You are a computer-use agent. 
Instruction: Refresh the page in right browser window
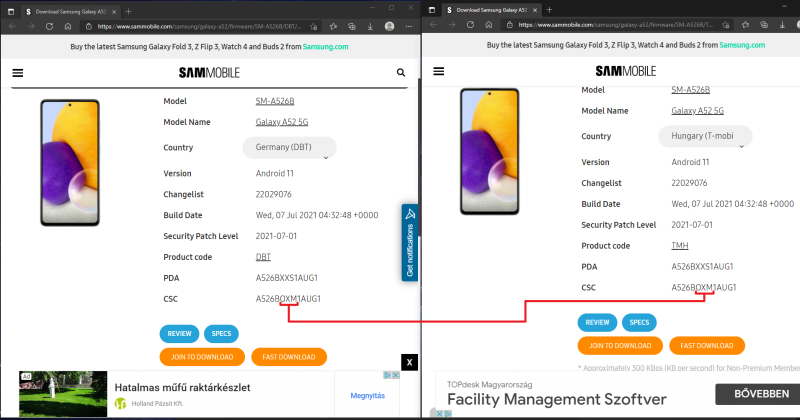[470, 24]
